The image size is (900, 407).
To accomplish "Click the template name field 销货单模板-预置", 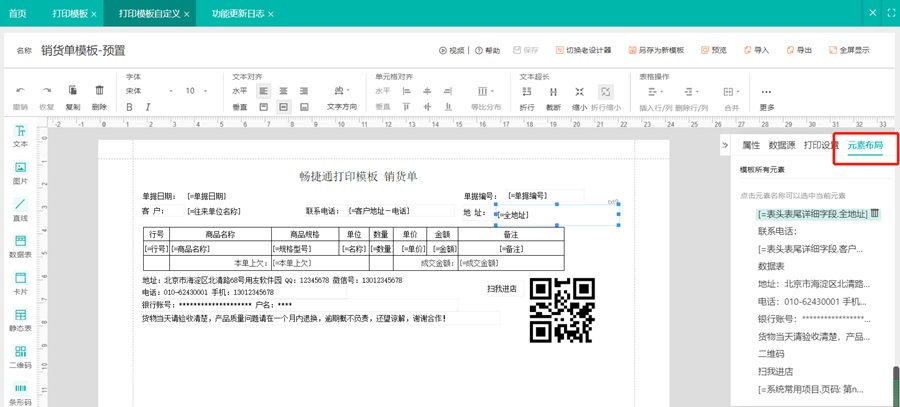I will coord(84,50).
